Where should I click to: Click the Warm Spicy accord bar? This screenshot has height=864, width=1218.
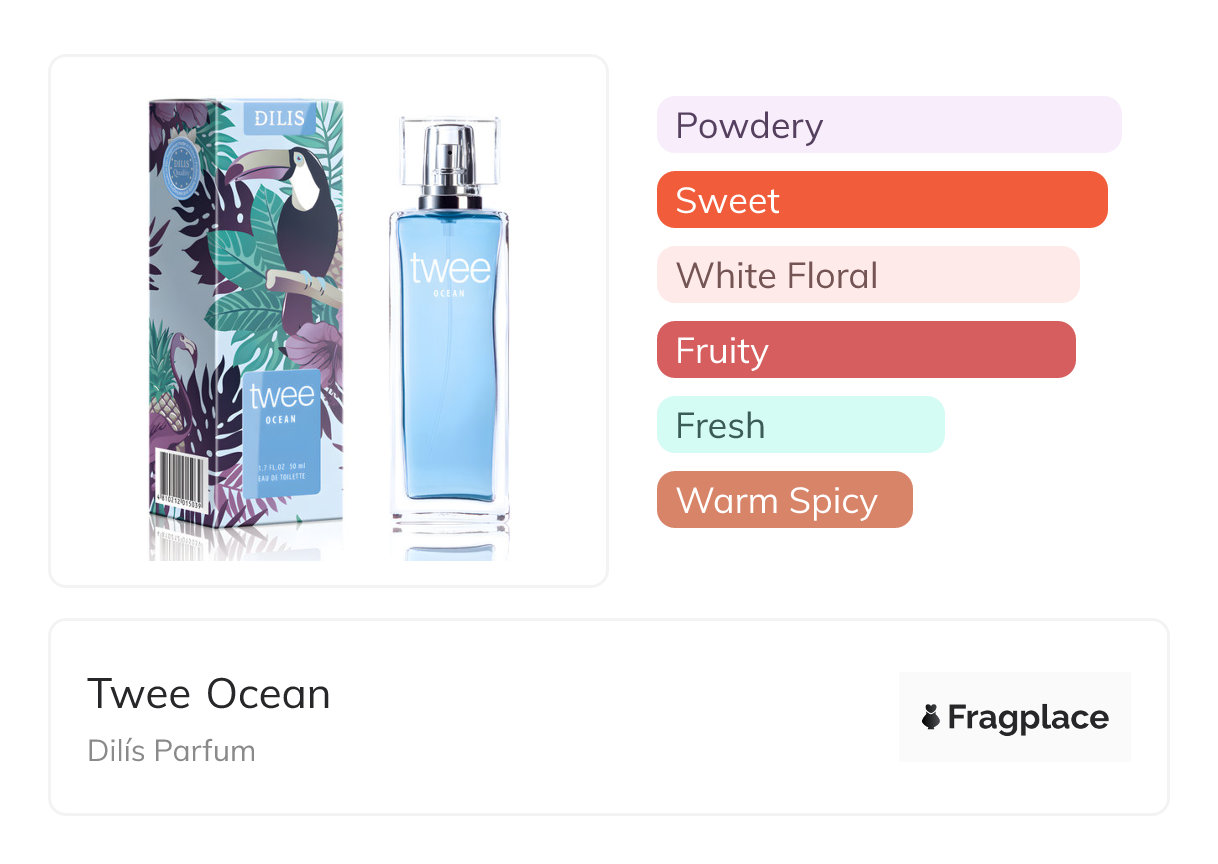point(784,500)
